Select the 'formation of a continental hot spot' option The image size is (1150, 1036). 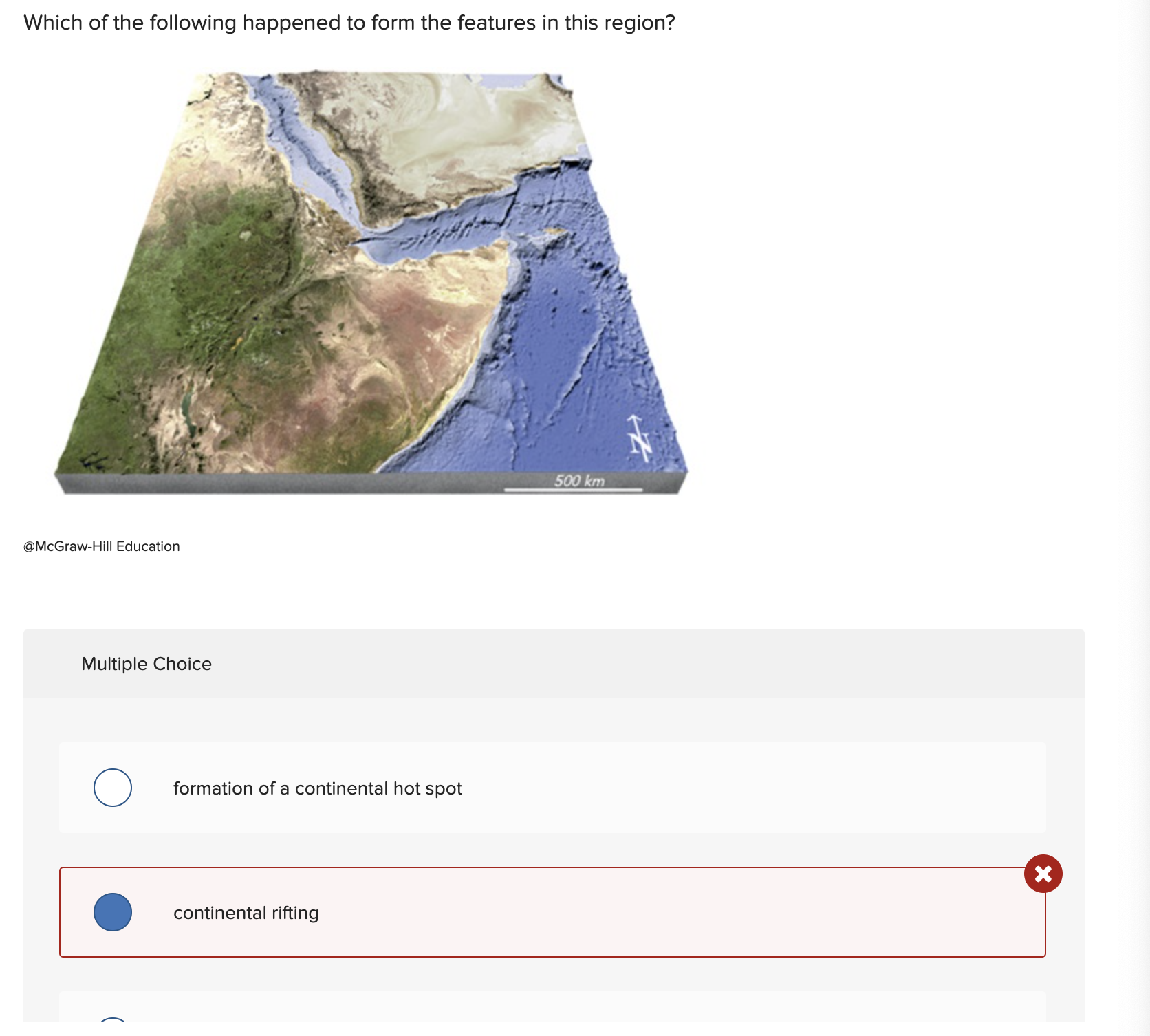pos(112,788)
